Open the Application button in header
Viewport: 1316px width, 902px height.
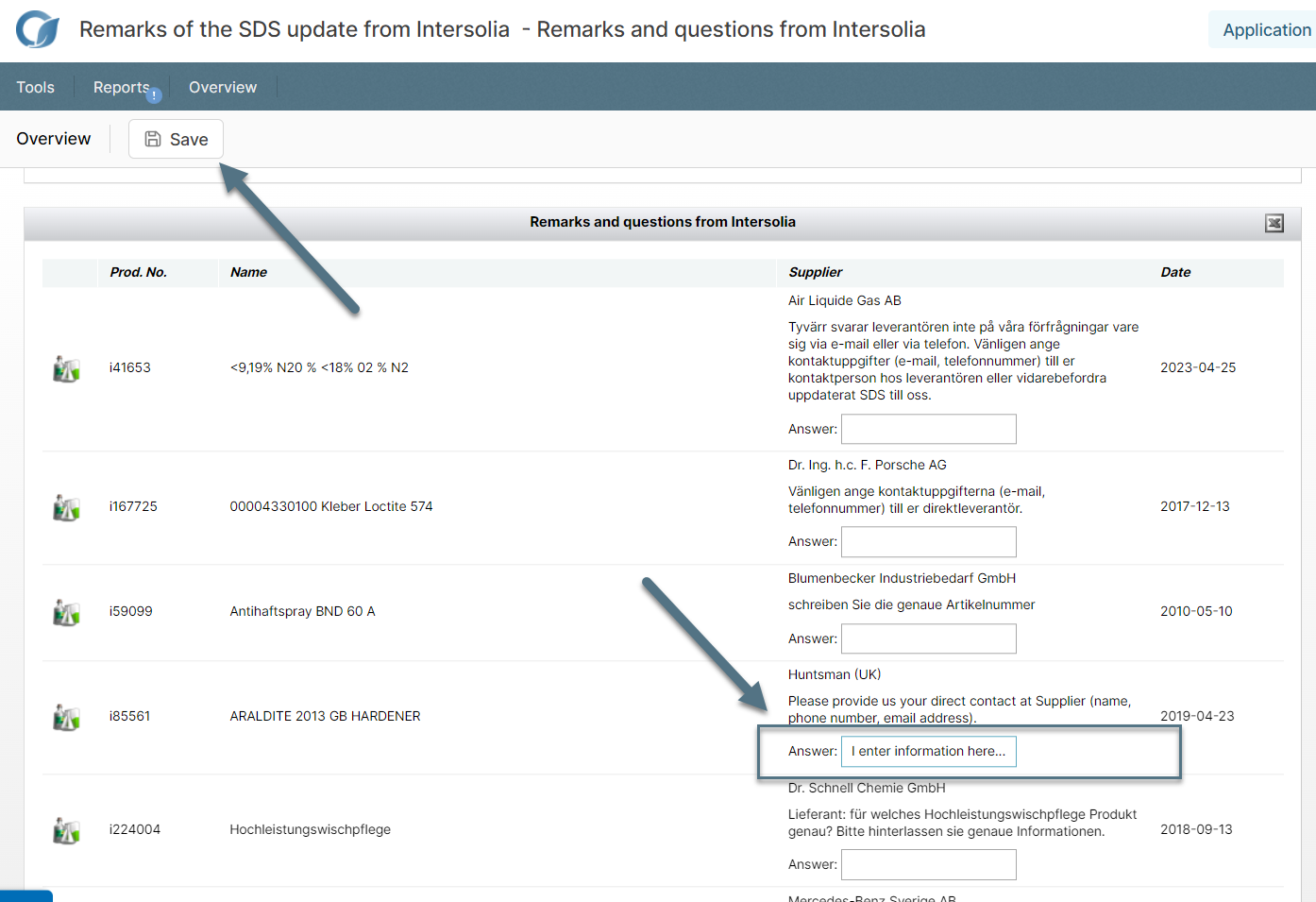pyautogui.click(x=1265, y=30)
